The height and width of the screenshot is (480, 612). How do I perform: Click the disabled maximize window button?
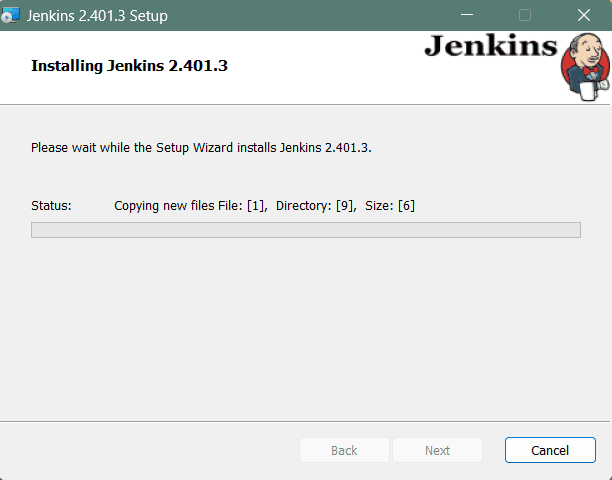pyautogui.click(x=525, y=16)
